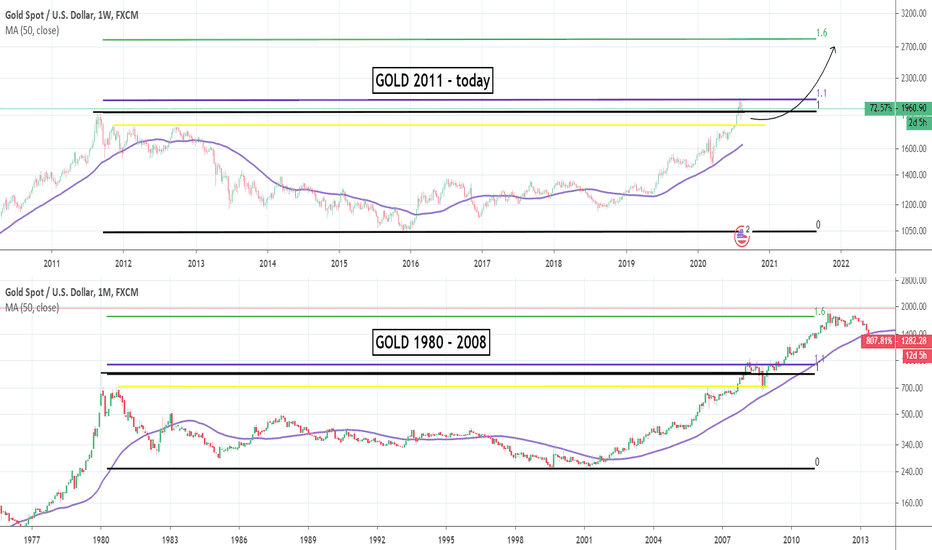Click the weekly chart title 'Gold Spot / U.S. Dollar, 1W, FXCM'

coord(72,15)
